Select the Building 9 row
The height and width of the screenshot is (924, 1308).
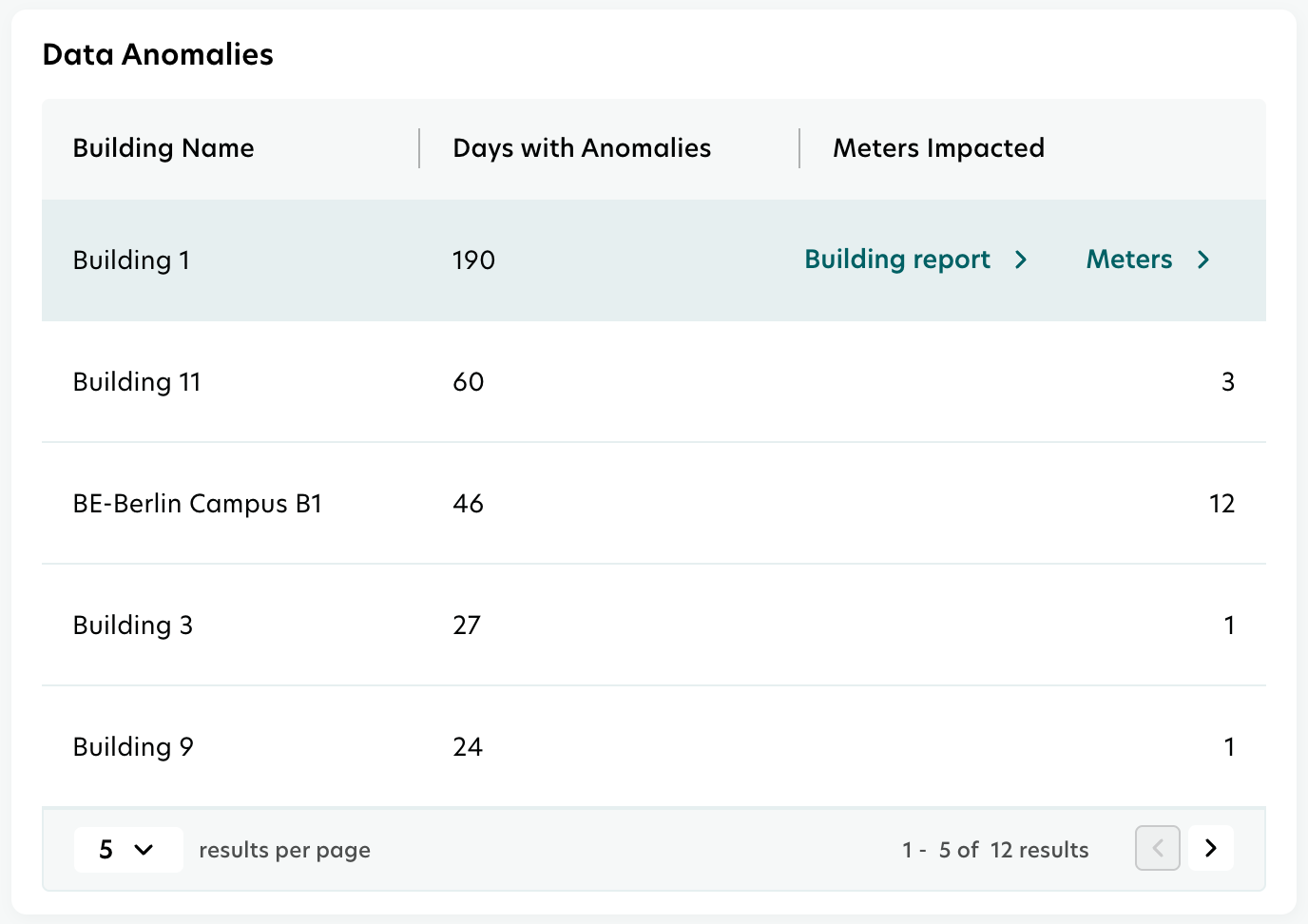point(133,747)
